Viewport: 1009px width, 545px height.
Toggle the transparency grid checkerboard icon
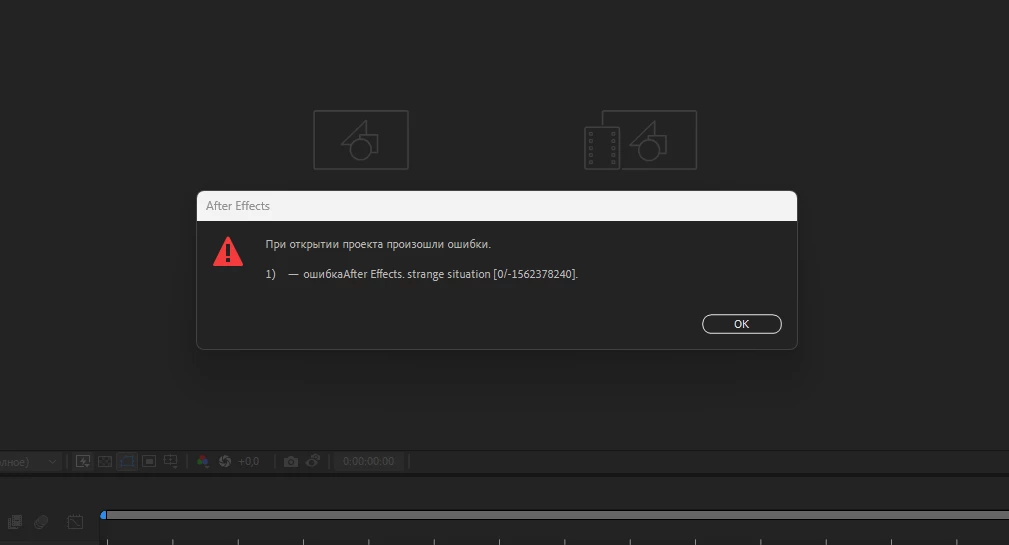[105, 461]
